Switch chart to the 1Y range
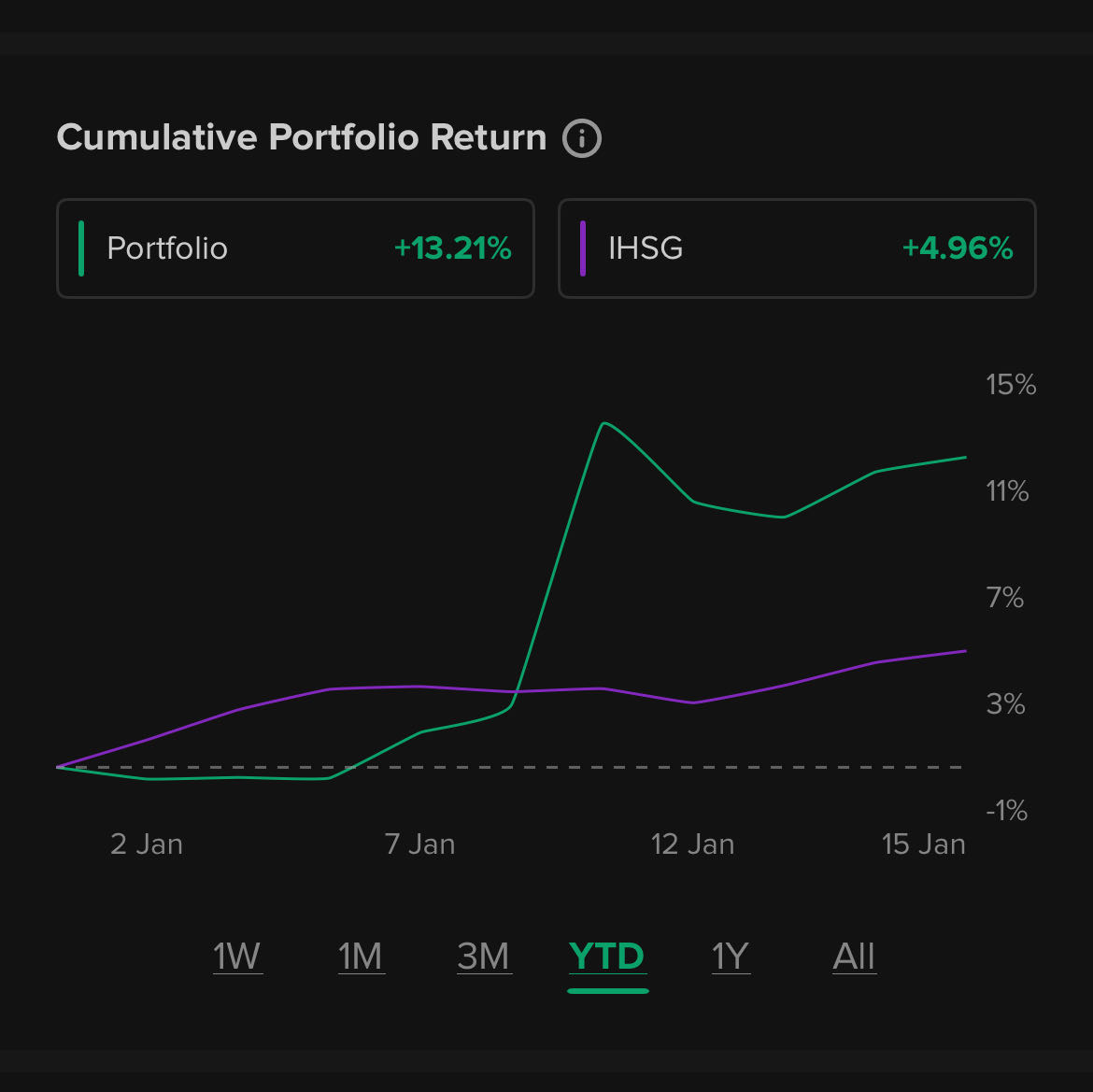 (x=731, y=957)
